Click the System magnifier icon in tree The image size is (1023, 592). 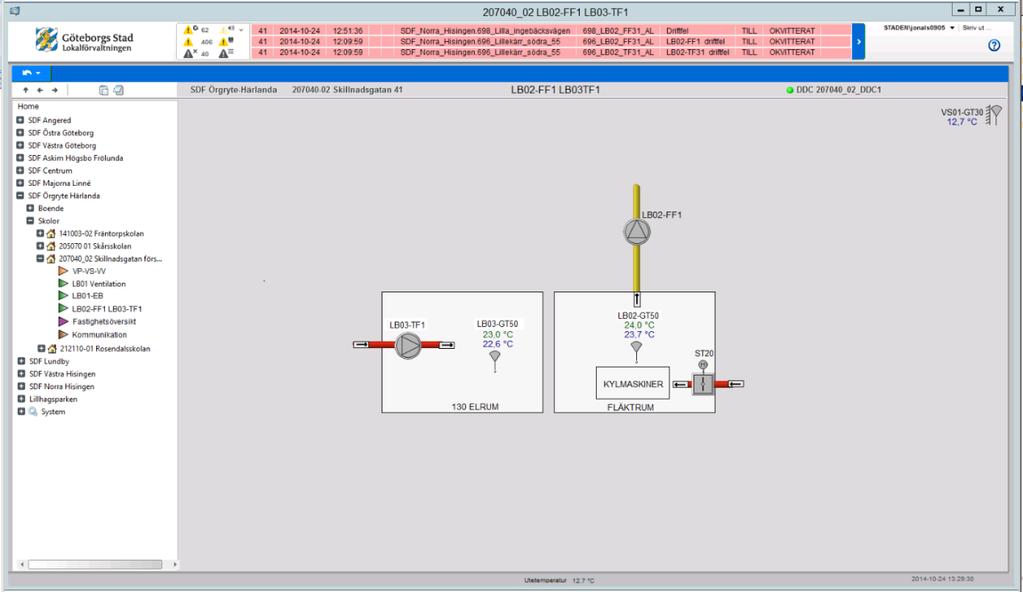pos(33,412)
